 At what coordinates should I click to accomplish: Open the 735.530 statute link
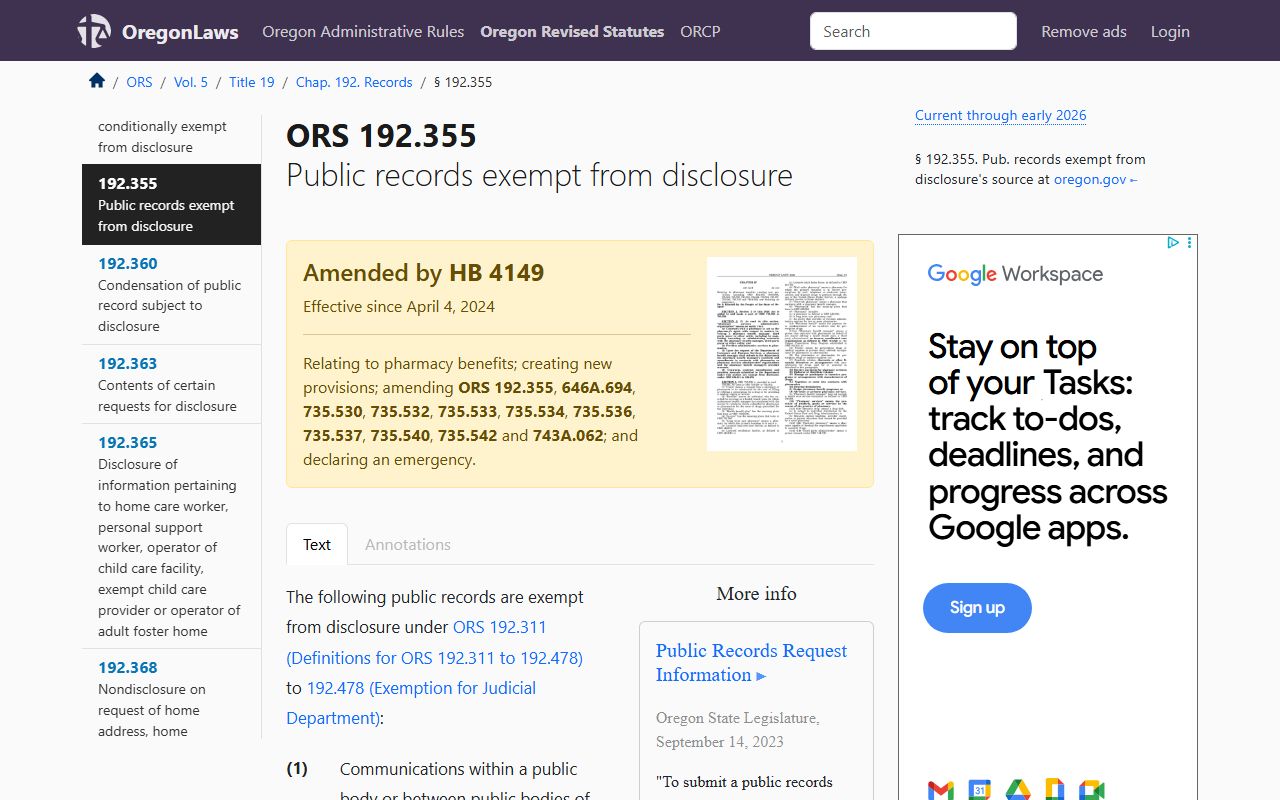coord(333,411)
